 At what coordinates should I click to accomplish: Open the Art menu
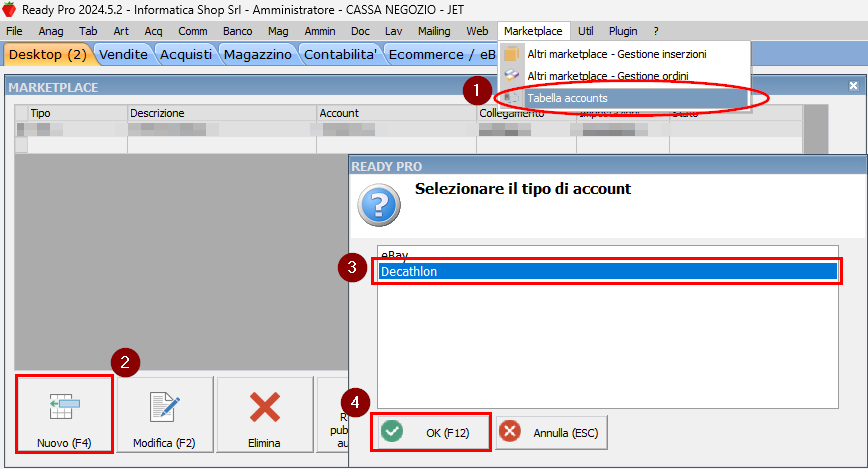(121, 31)
